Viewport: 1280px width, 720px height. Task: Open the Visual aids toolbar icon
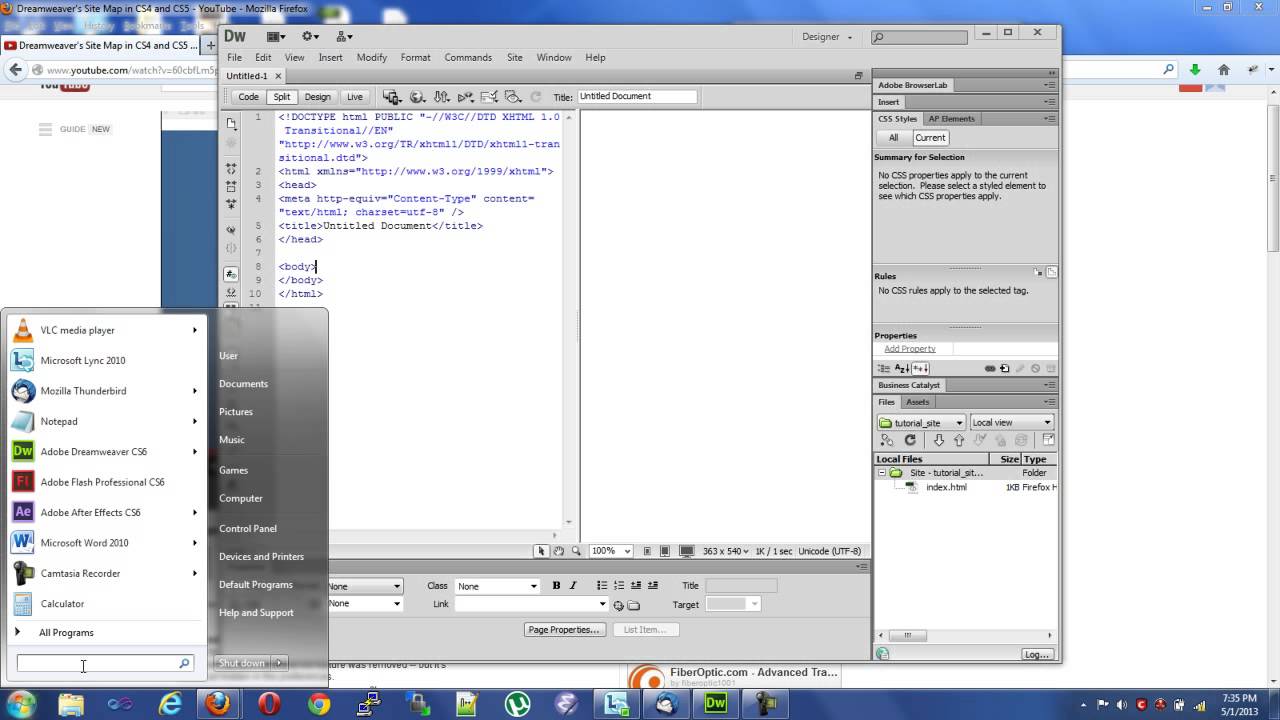[x=513, y=97]
